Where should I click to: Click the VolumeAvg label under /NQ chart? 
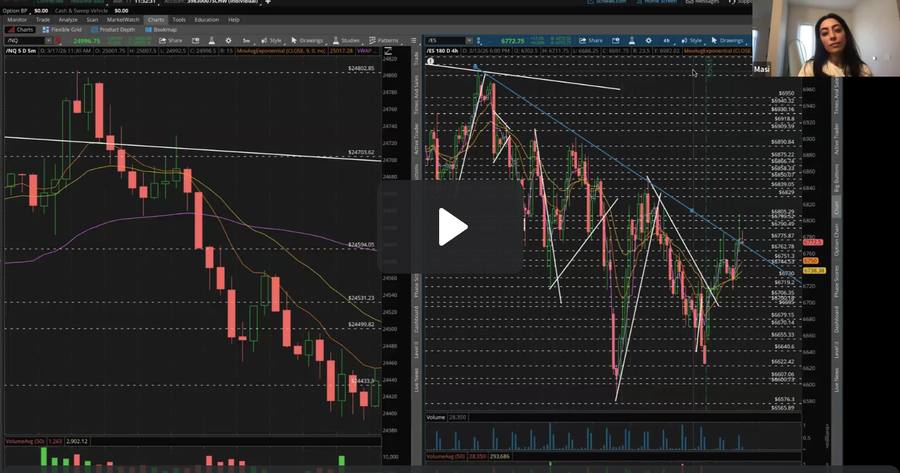tap(25, 441)
